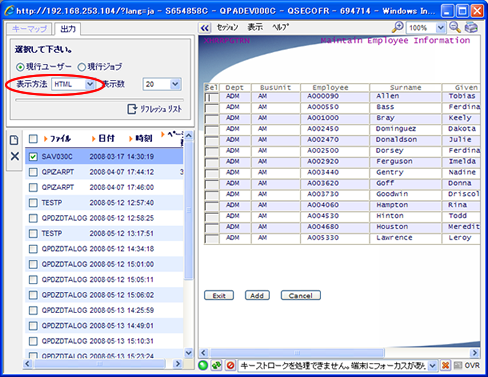This screenshot has width=488, height=377.
Task: Click scroll right arrow under file list
Action: (x=178, y=364)
